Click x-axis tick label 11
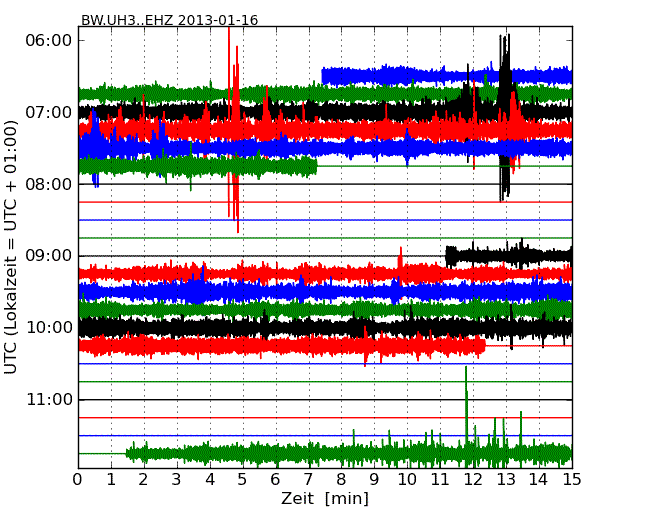This screenshot has height=520, width=650. point(440,480)
